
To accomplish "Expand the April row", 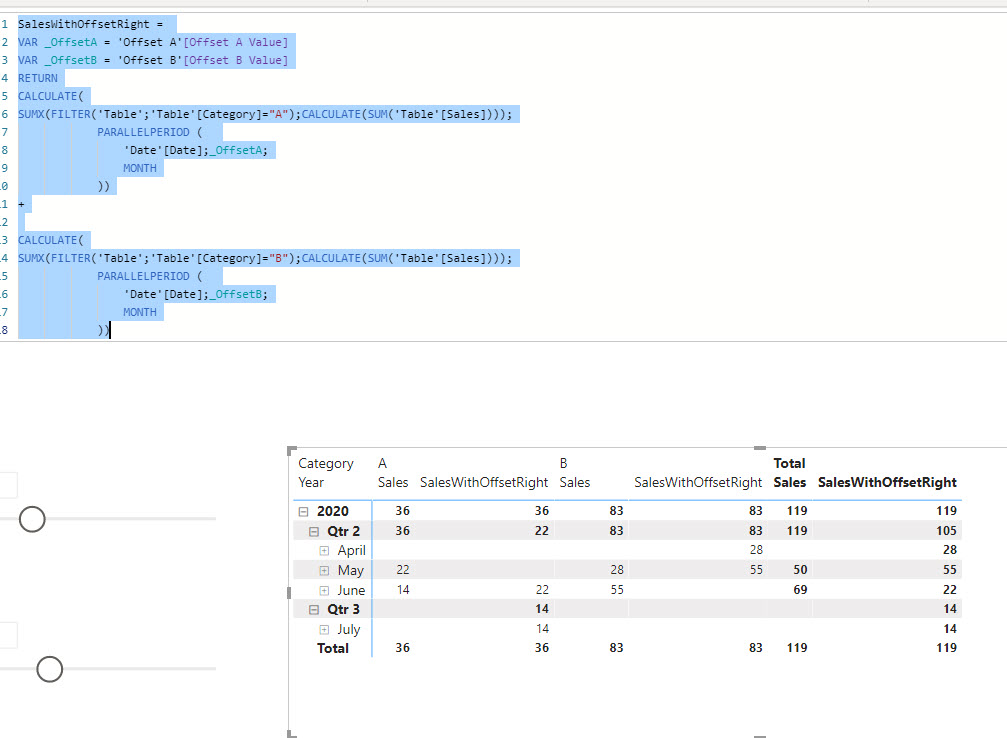I will 324,551.
